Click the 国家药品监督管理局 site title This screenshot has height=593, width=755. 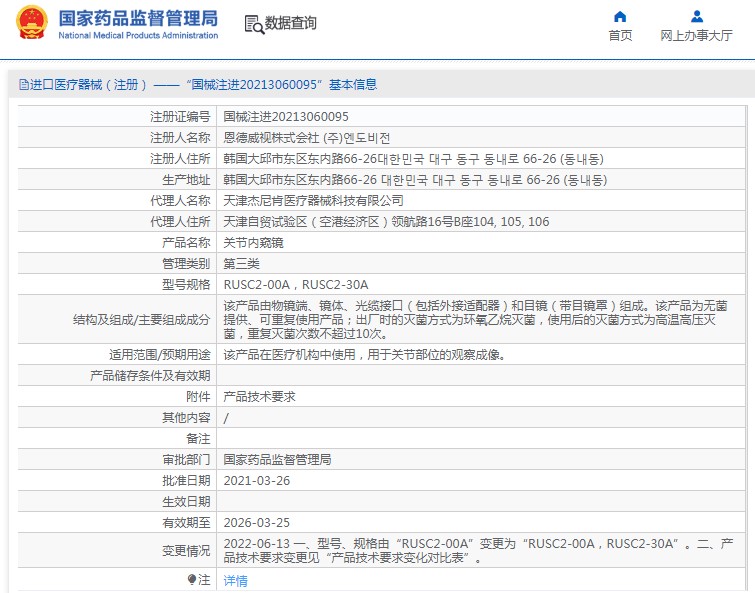point(138,18)
